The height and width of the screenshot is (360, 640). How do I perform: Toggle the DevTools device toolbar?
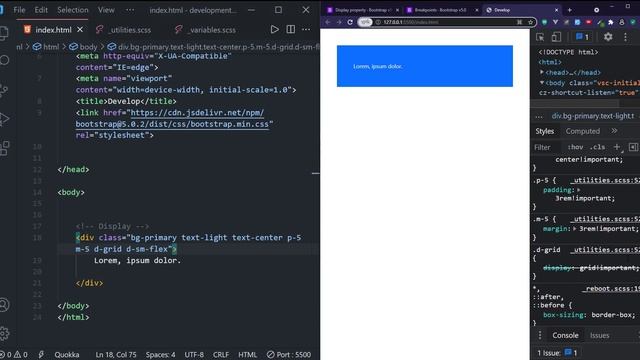[556, 37]
